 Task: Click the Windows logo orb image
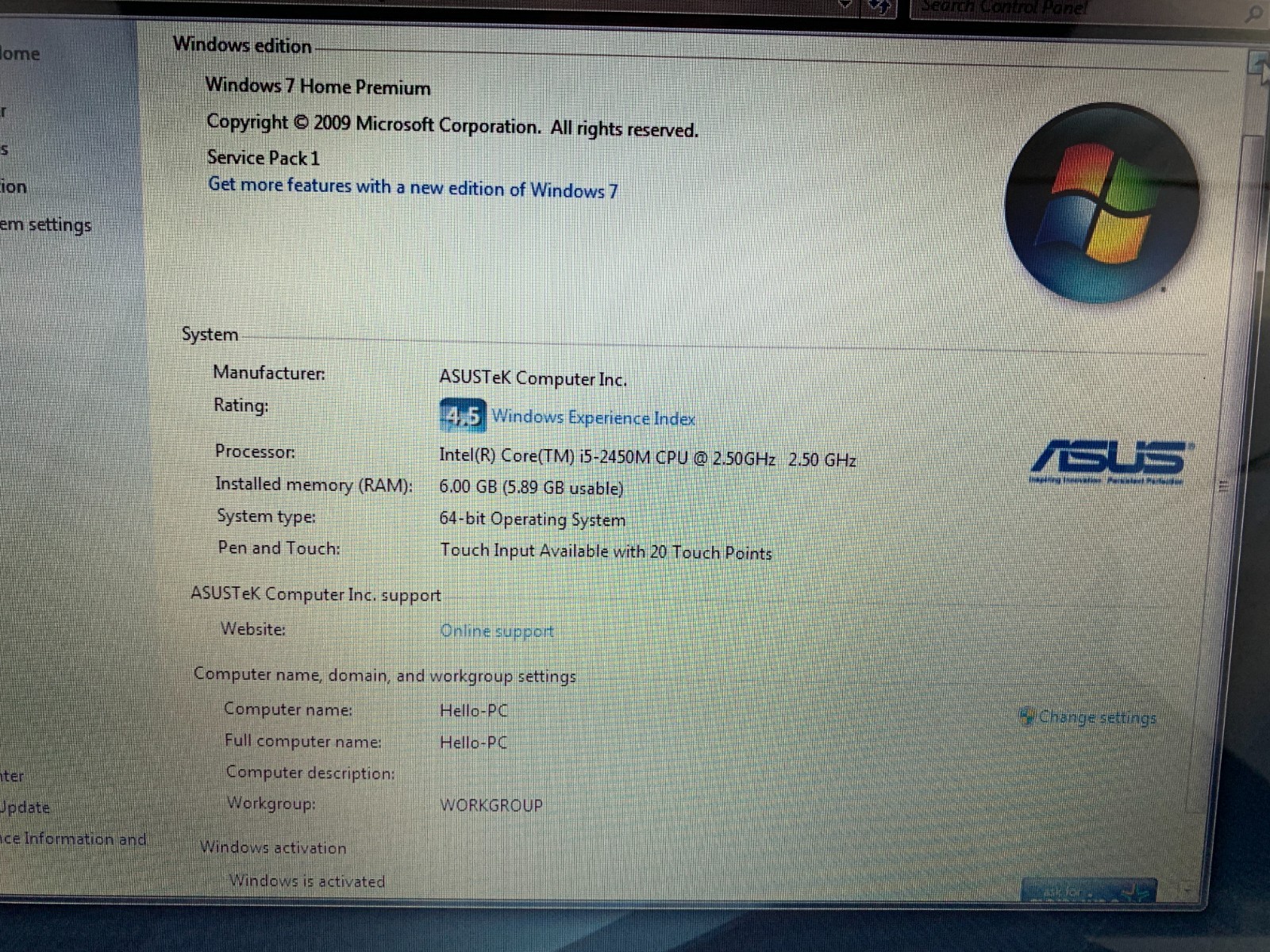(1103, 203)
